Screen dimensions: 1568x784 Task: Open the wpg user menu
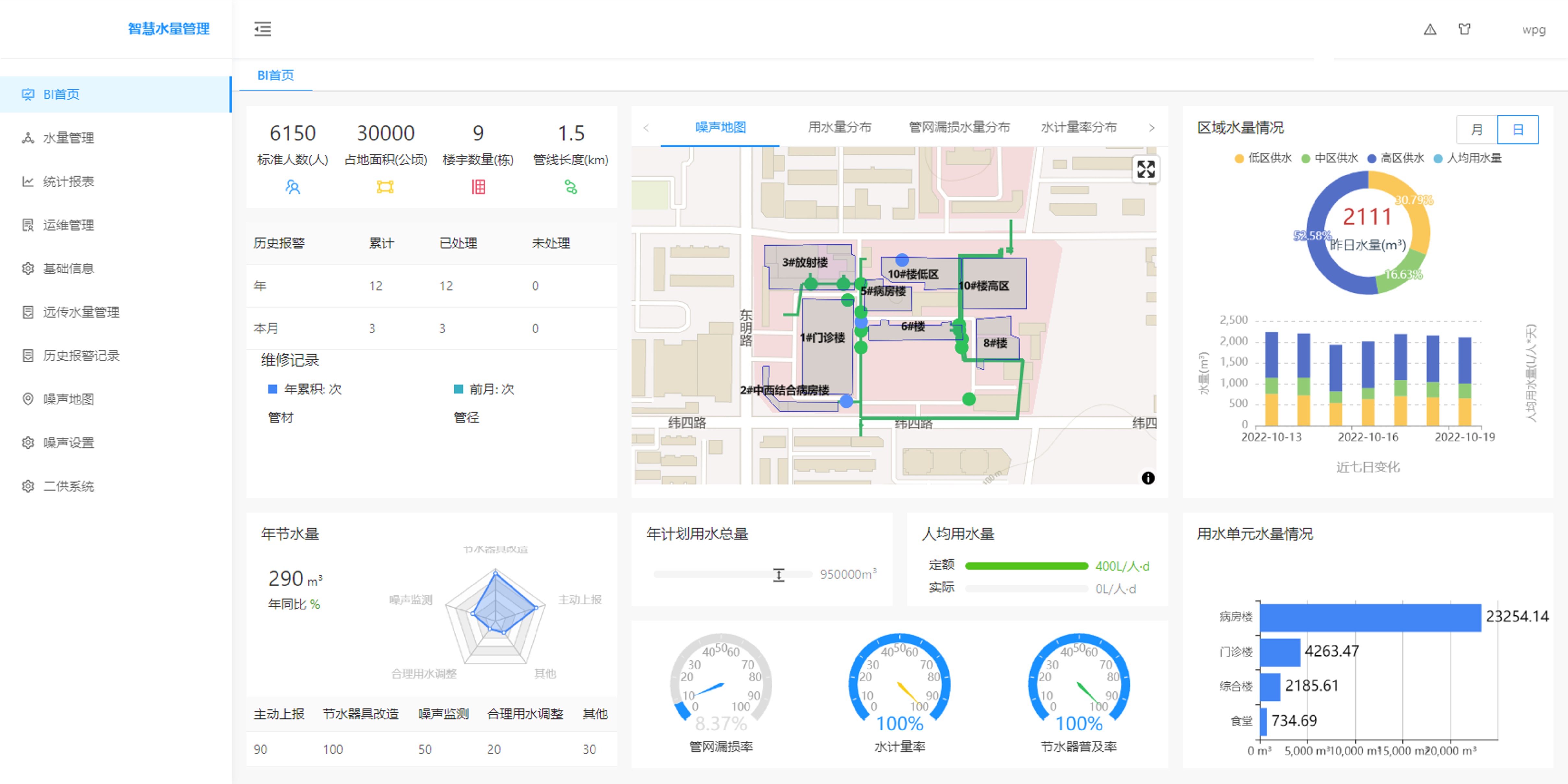(x=1533, y=29)
